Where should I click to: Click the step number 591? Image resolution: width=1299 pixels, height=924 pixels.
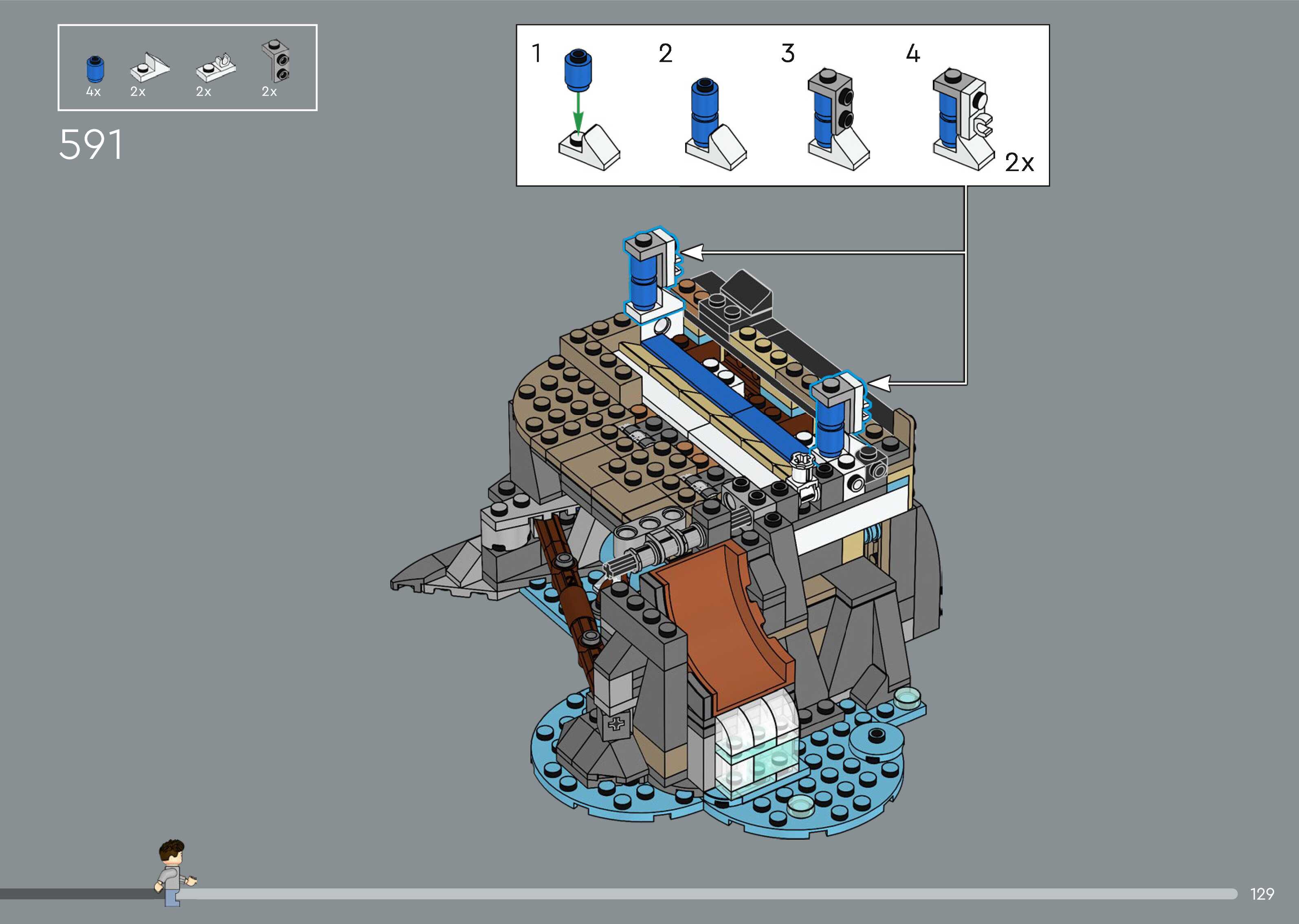[90, 145]
